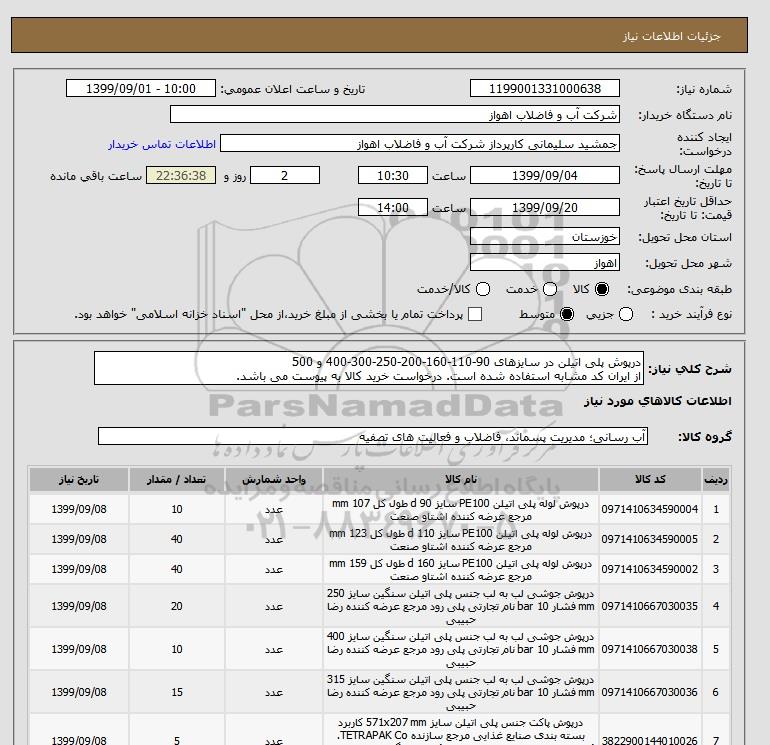This screenshot has width=770, height=745.
Task: Click quantity 5 in row 7
Action: point(177,740)
